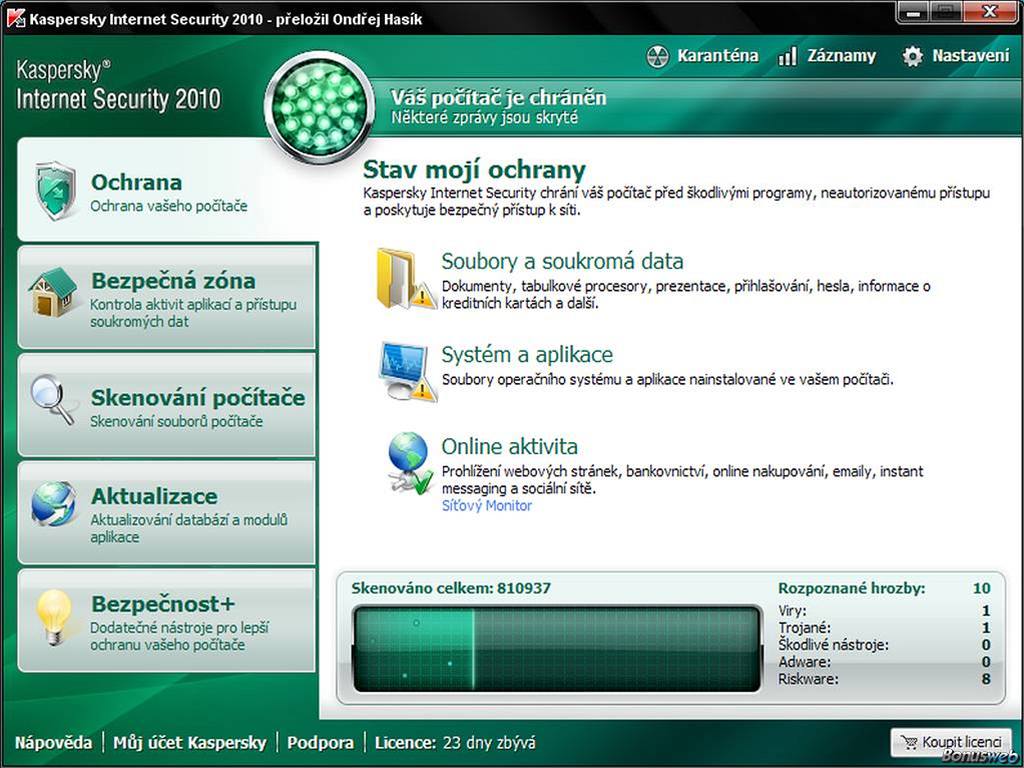Click the Podpora link in the footer

[320, 743]
